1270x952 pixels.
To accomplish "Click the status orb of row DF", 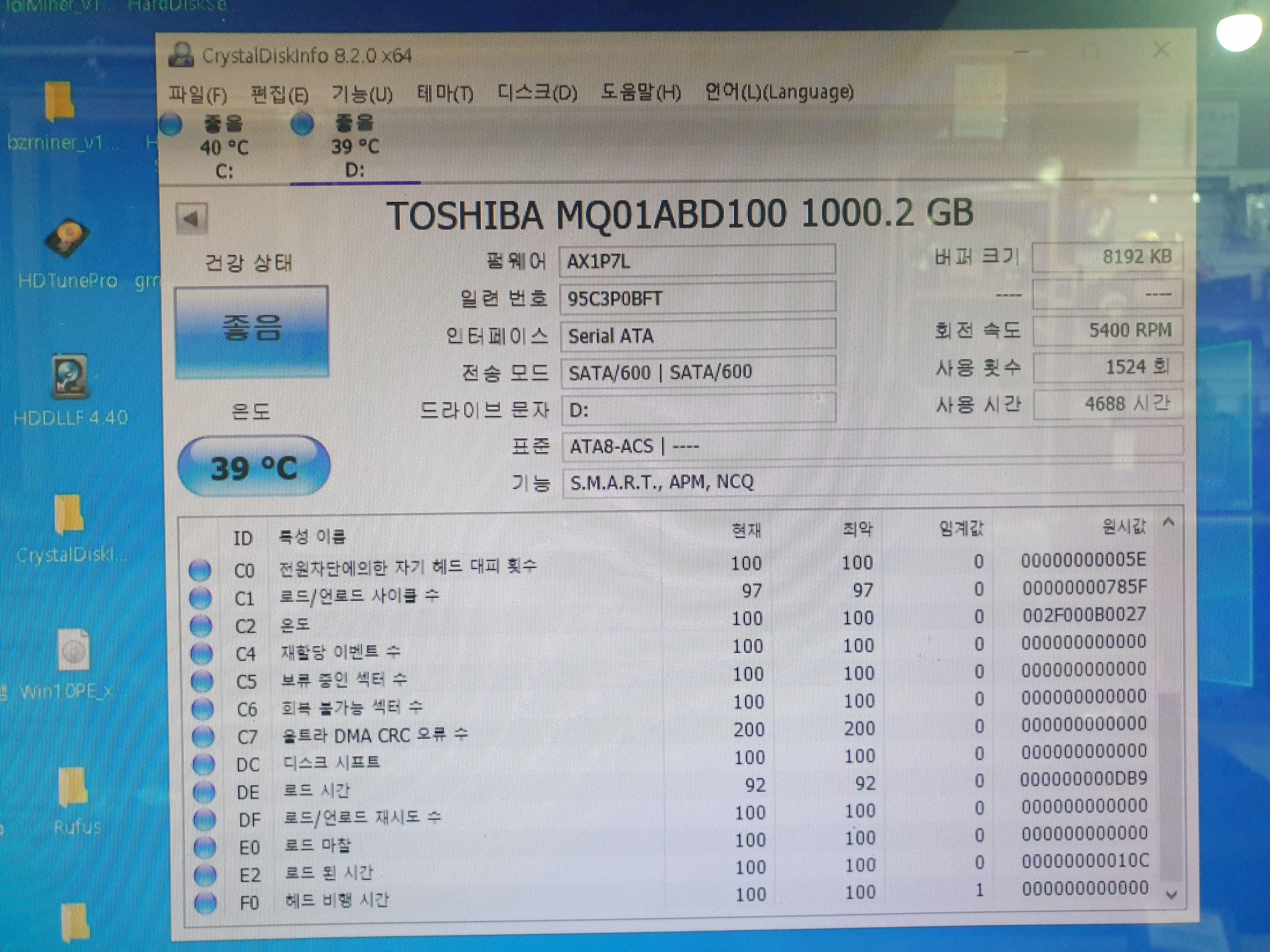I will pyautogui.click(x=204, y=819).
